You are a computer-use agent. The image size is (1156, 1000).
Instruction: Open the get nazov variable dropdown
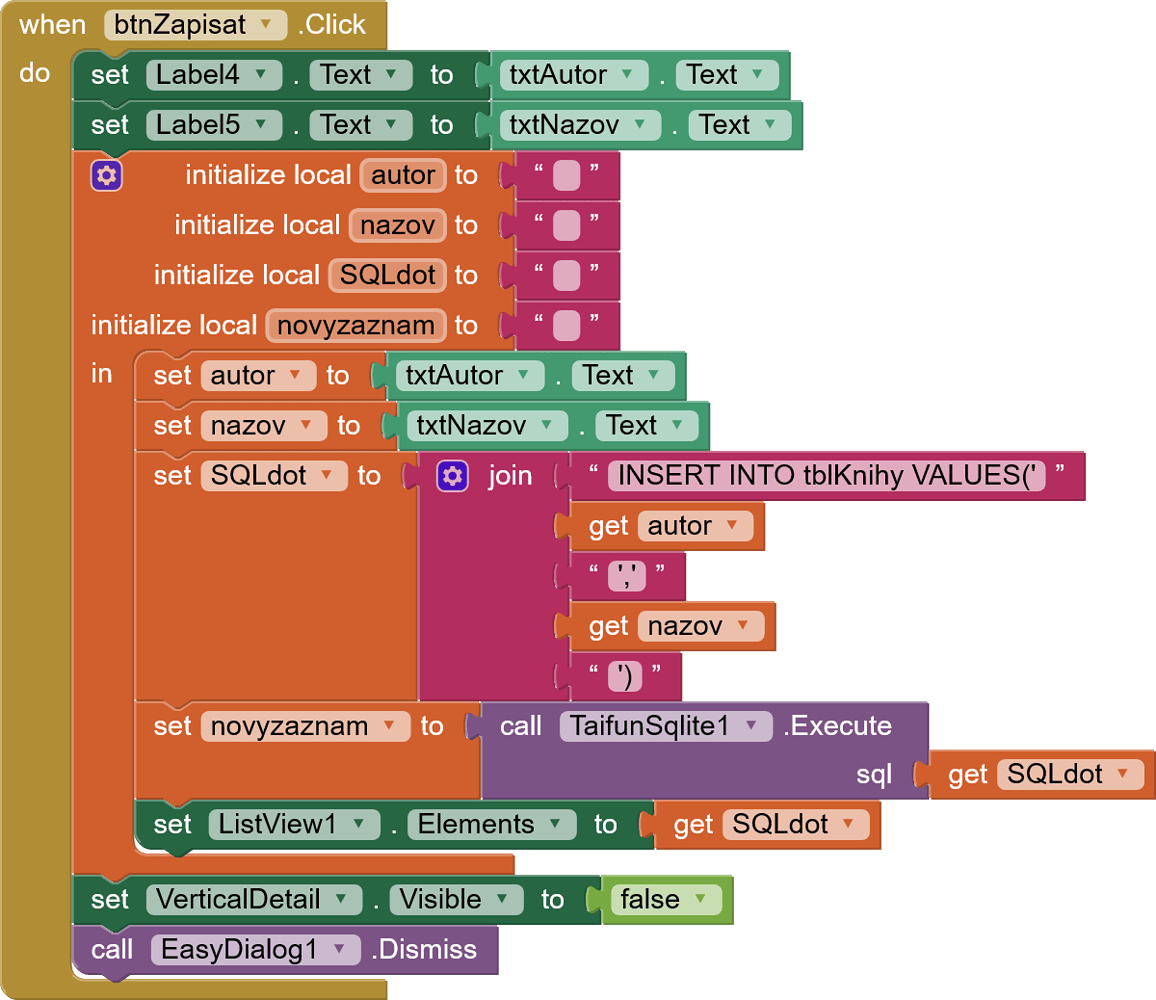742,626
